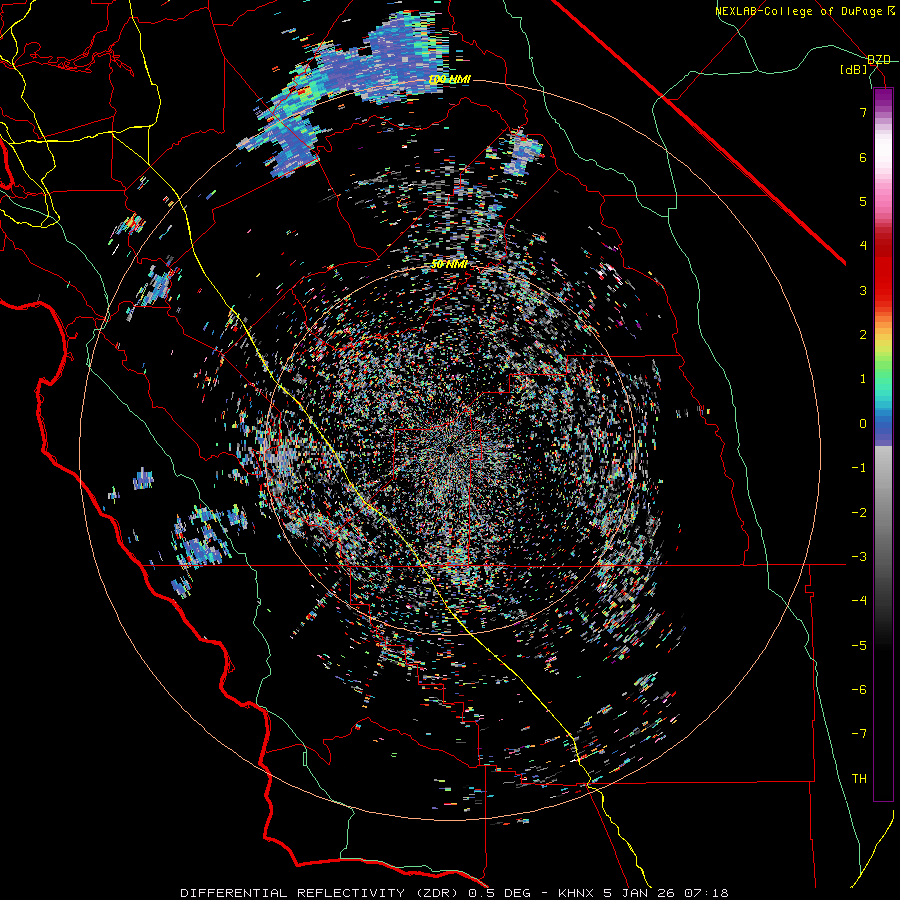Click the NEXLAB-College of DuPage label
Viewport: 900px width, 900px height.
798,11
